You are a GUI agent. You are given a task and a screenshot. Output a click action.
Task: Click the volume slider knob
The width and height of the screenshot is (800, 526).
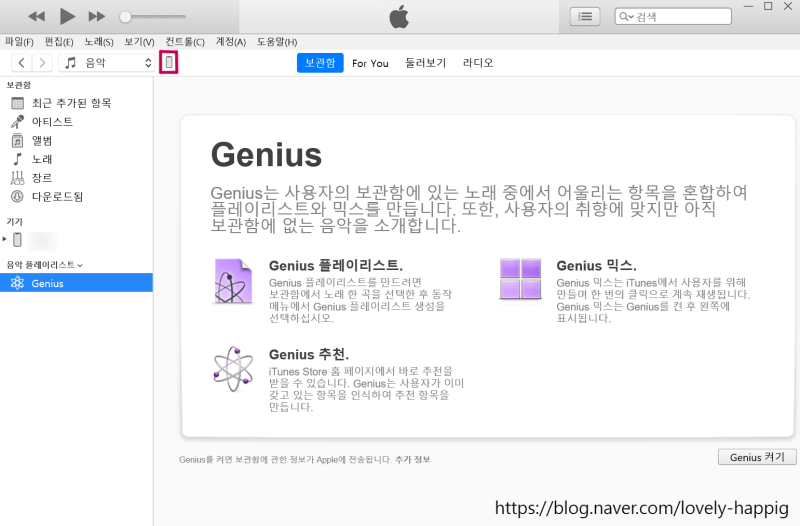(125, 17)
